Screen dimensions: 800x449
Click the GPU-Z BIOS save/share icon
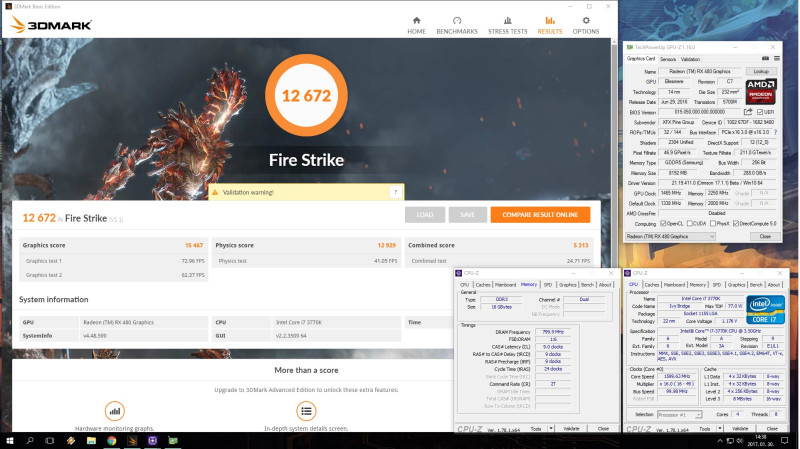coord(748,112)
